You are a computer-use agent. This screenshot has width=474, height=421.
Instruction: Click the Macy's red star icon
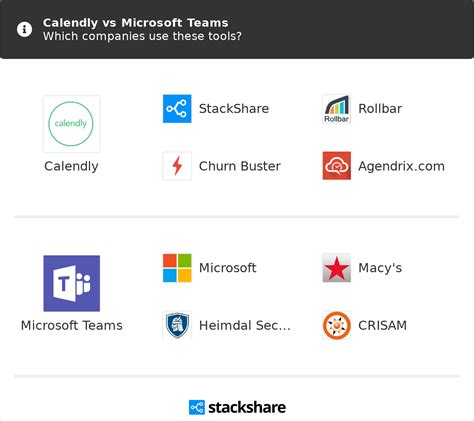pos(336,268)
